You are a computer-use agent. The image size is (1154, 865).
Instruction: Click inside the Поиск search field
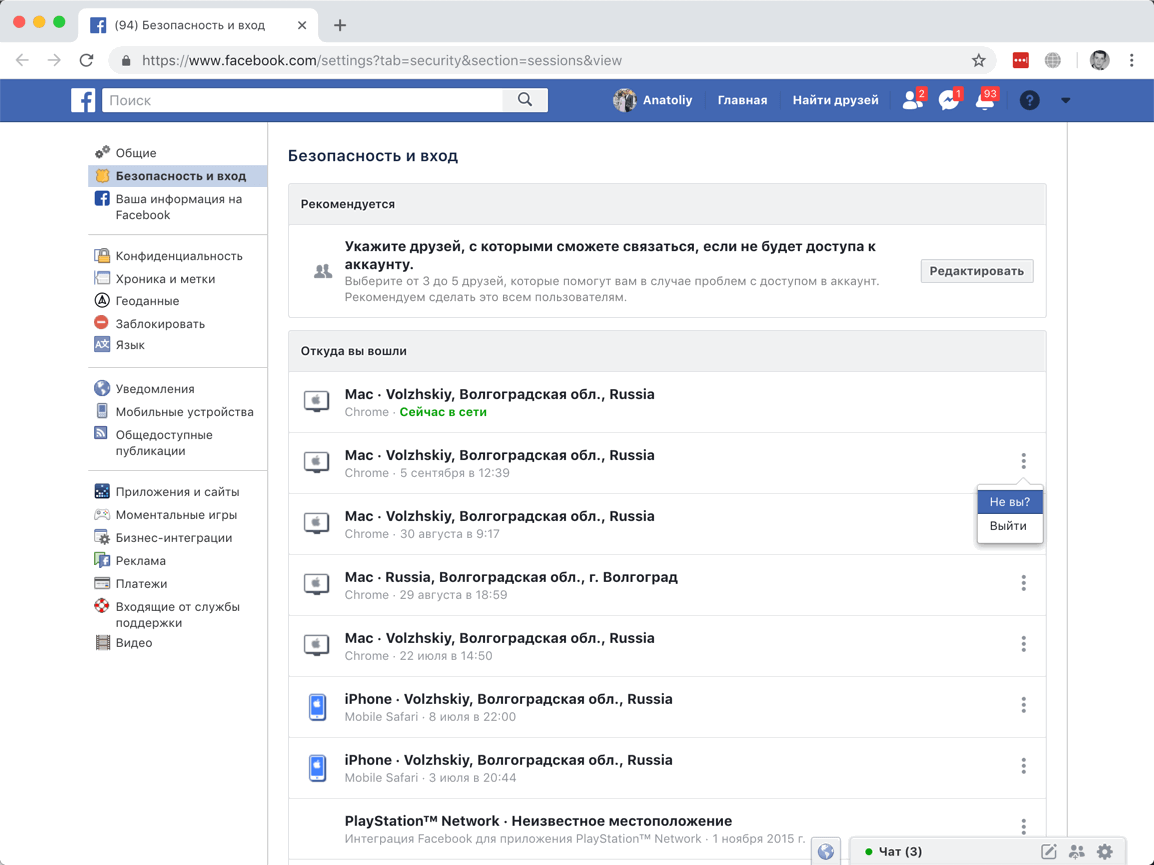(300, 100)
